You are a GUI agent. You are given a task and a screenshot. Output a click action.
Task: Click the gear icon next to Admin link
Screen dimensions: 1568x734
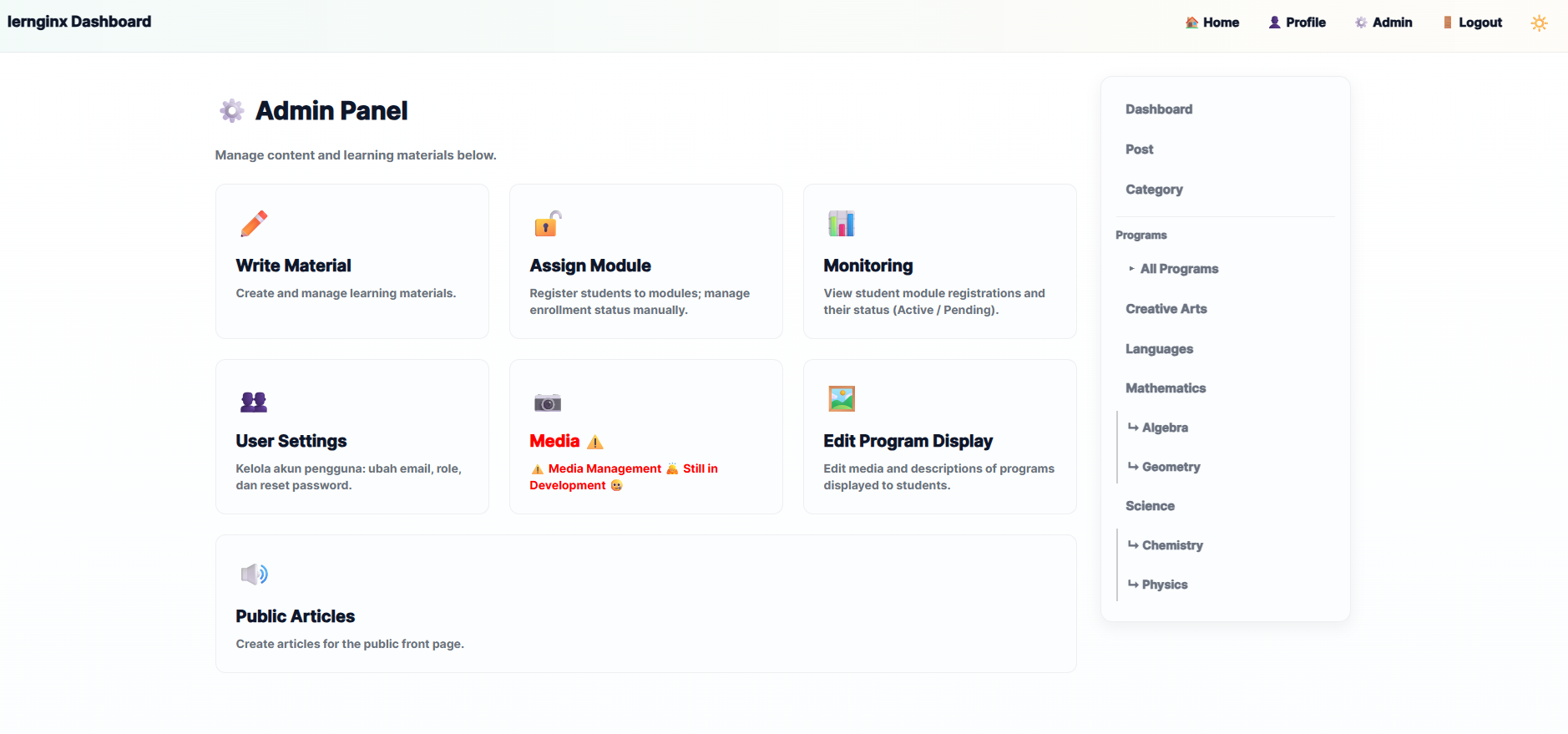click(1361, 23)
